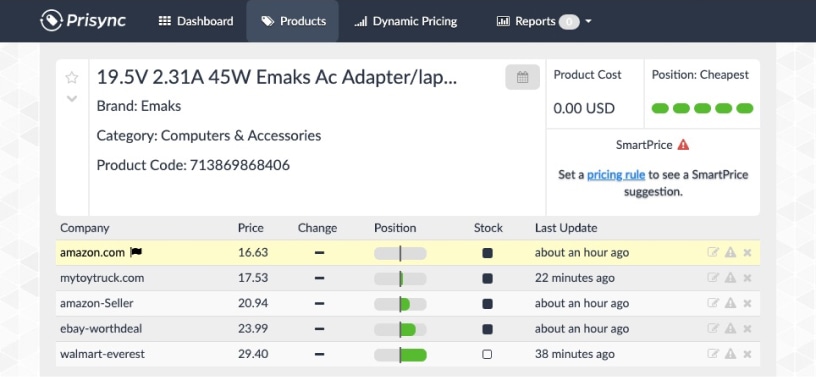Toggle the walmart-everest stock checkbox
The width and height of the screenshot is (816, 377).
487,355
